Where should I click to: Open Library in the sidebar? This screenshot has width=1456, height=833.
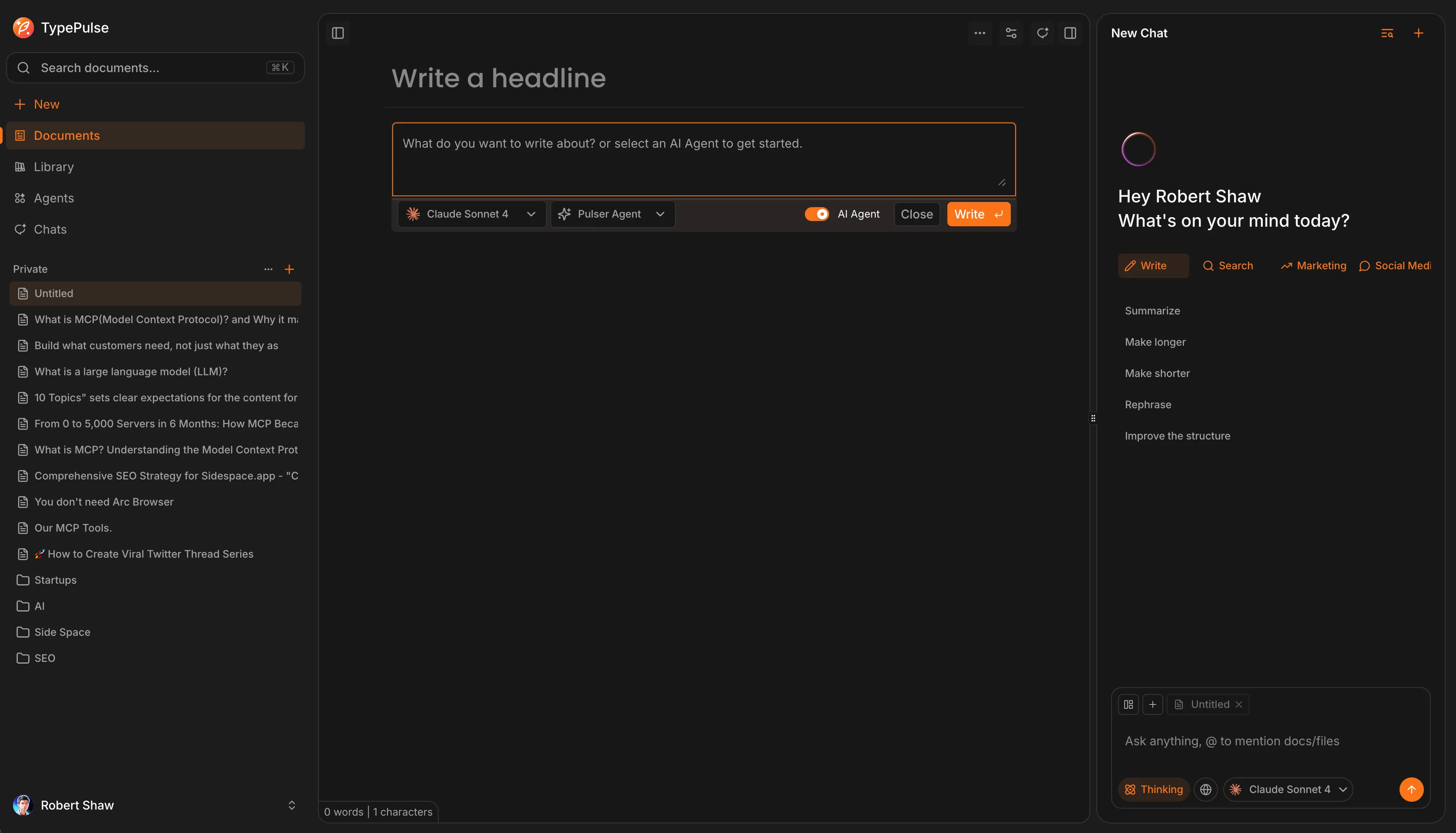[x=54, y=166]
